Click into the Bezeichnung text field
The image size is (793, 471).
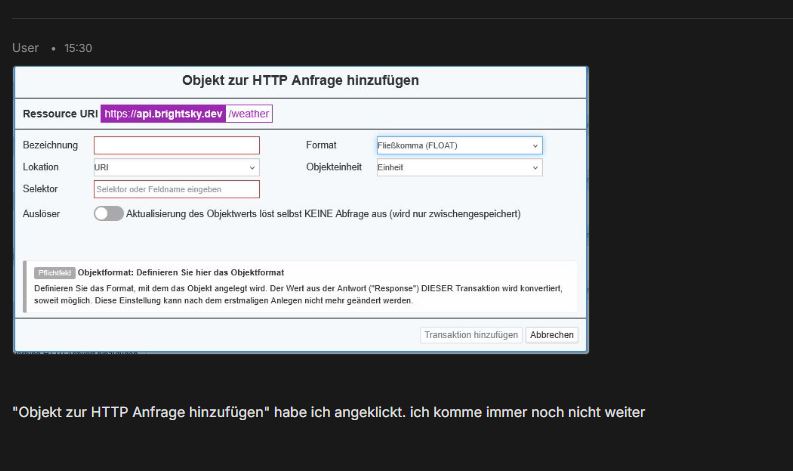(x=176, y=145)
